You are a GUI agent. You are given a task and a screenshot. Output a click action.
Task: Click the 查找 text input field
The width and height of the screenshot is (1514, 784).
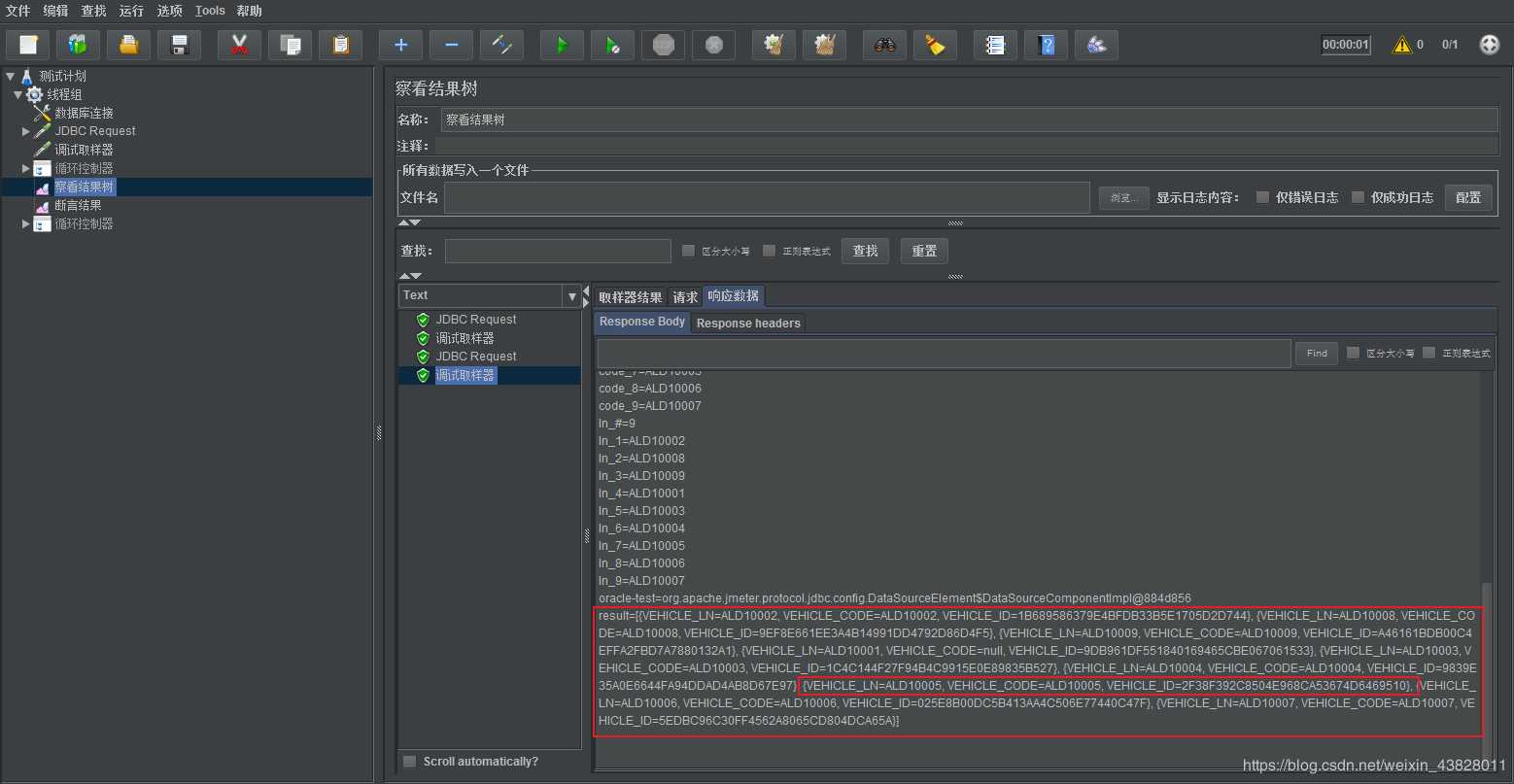(558, 251)
